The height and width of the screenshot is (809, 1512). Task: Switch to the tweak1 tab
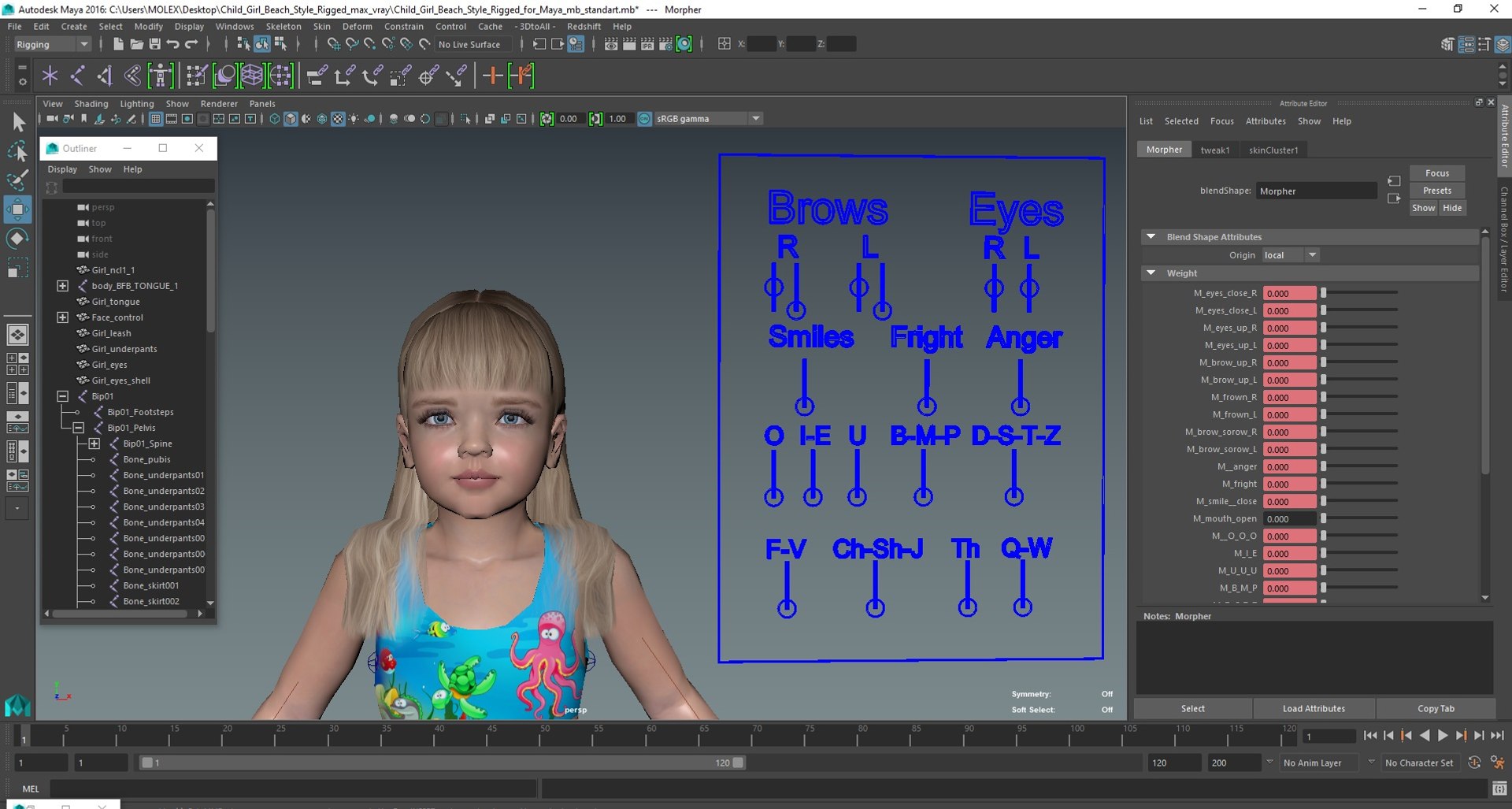point(1214,150)
